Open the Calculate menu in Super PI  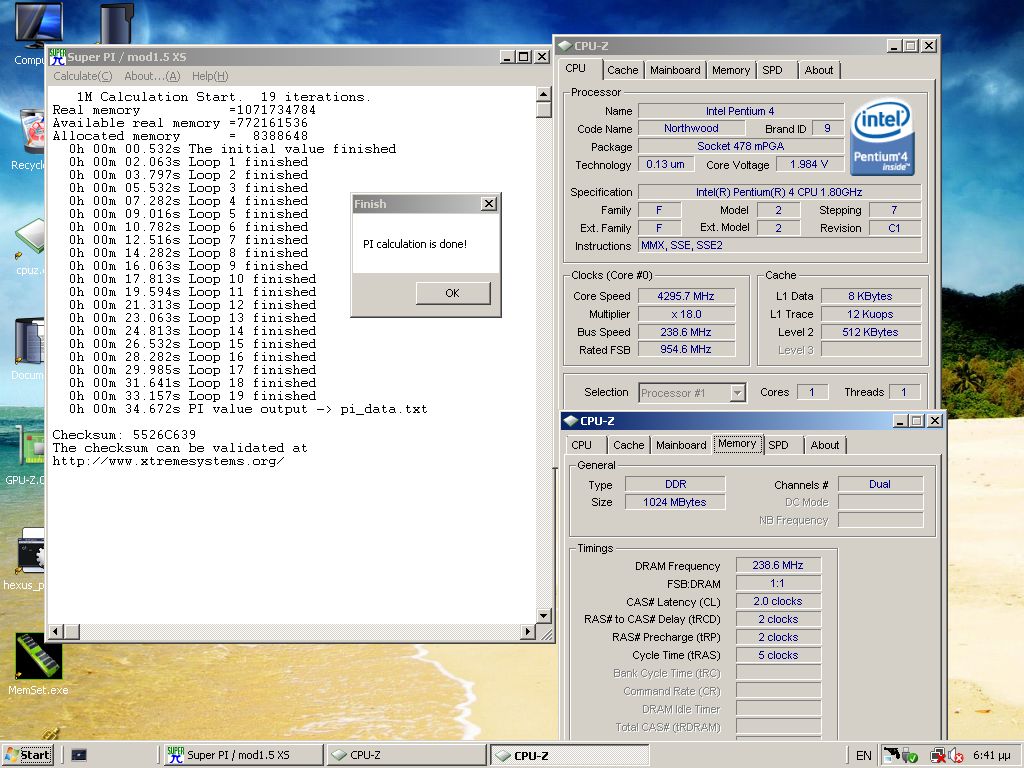coord(82,76)
